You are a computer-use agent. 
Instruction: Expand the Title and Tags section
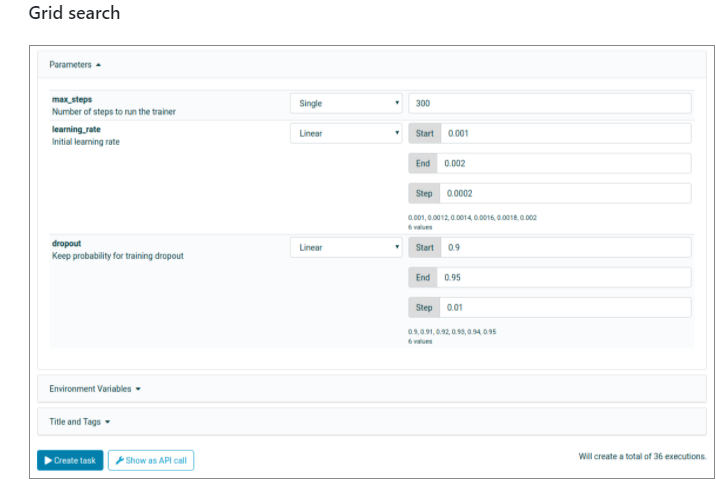[80, 422]
